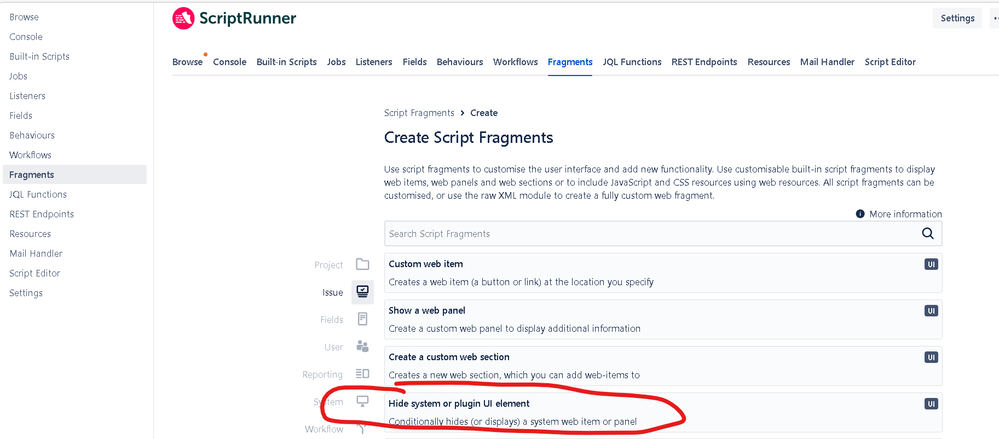Open the Resources tab
Image resolution: width=999 pixels, height=439 pixels.
[x=768, y=62]
